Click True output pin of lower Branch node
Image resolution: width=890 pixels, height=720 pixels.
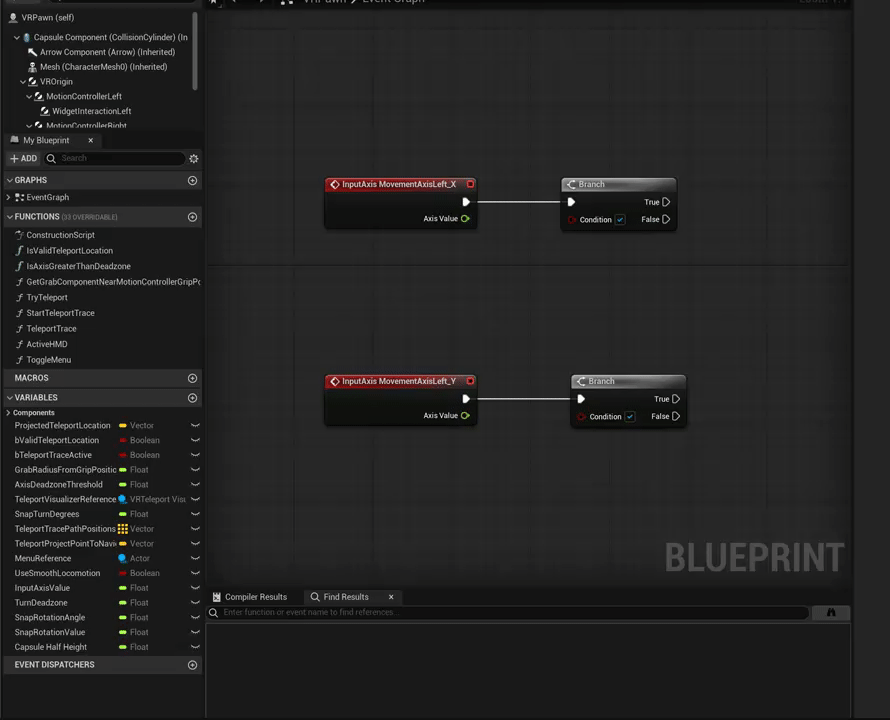click(676, 399)
